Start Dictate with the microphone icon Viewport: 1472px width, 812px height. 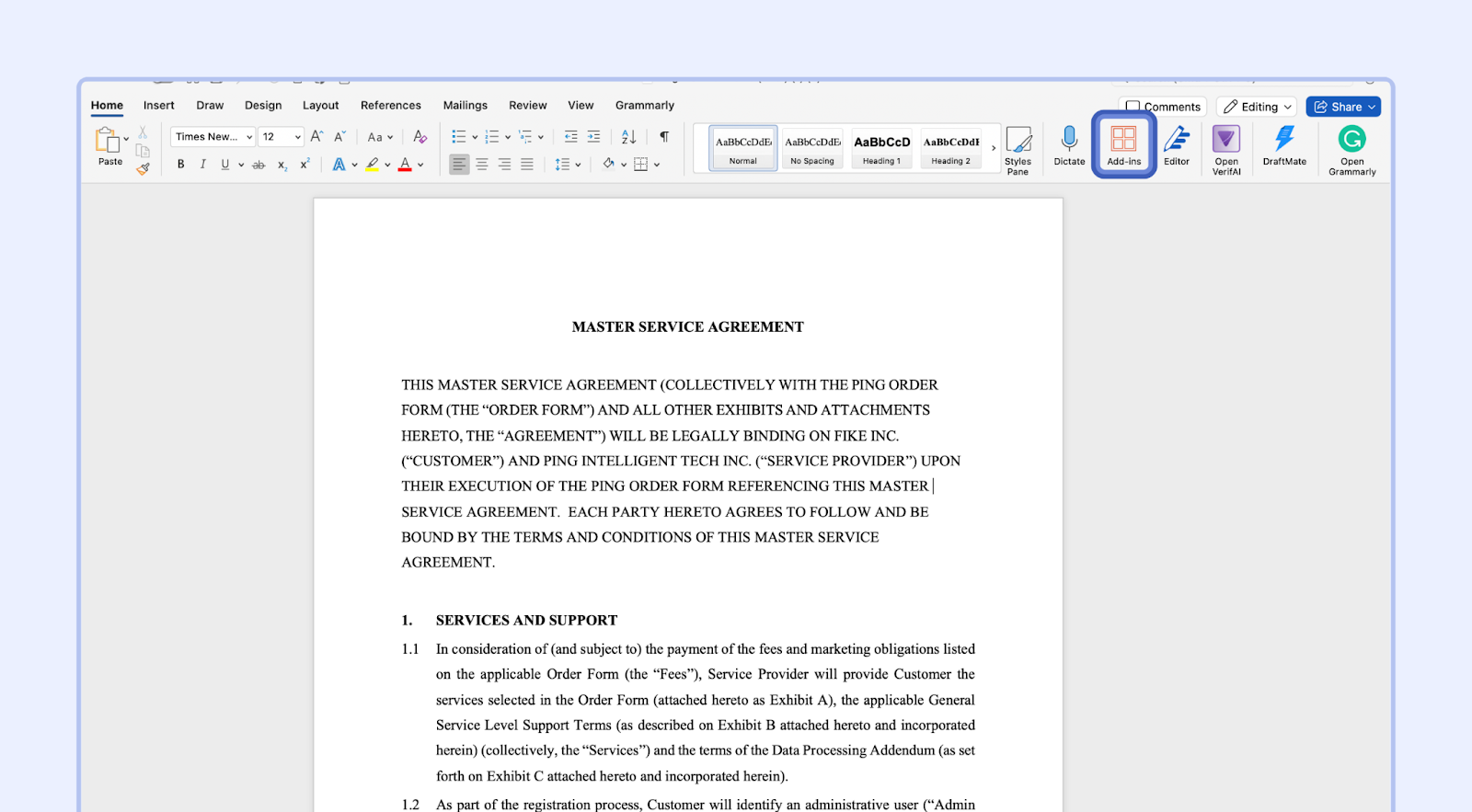coord(1069,145)
